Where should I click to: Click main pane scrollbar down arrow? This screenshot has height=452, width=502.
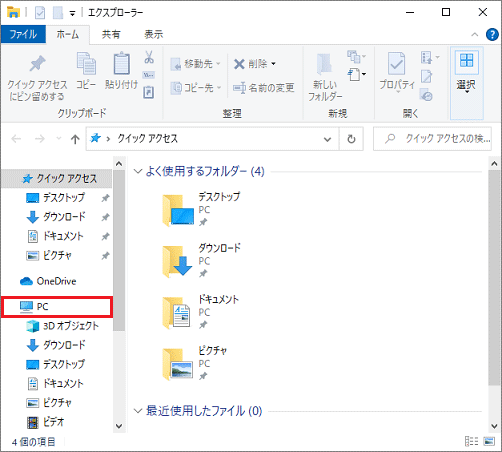tap(494, 426)
